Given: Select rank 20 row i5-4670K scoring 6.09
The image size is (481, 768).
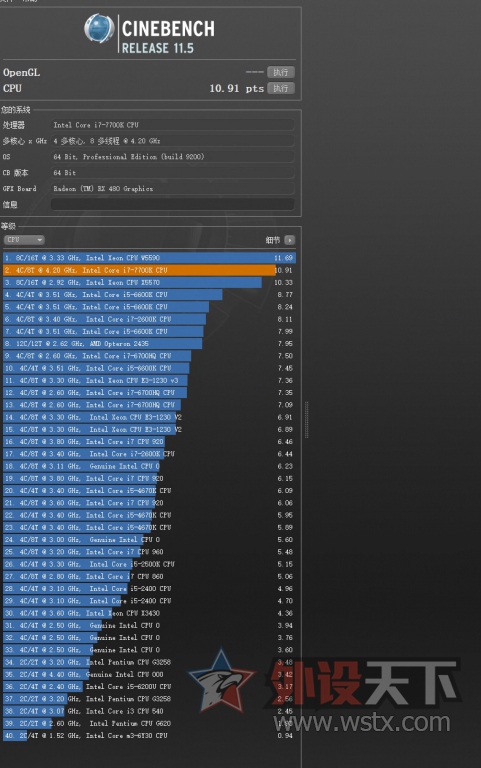Looking at the screenshot, I should [149, 490].
